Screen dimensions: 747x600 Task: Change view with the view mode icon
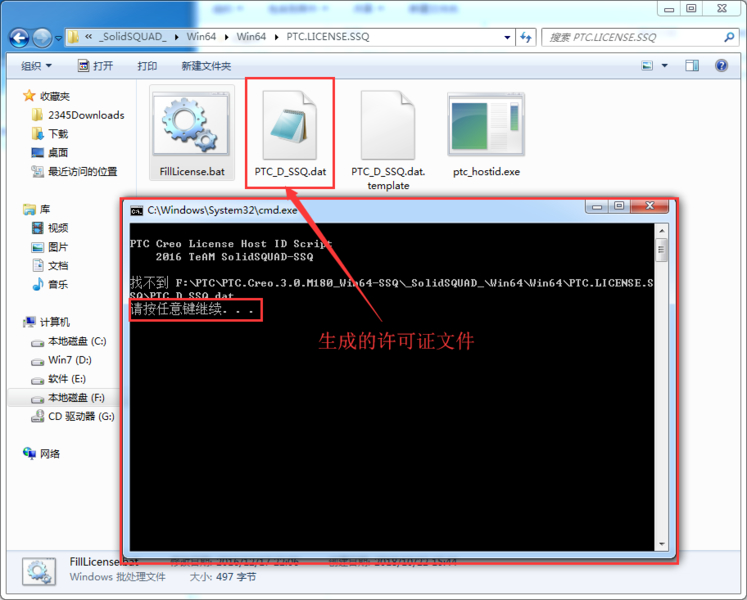point(646,66)
